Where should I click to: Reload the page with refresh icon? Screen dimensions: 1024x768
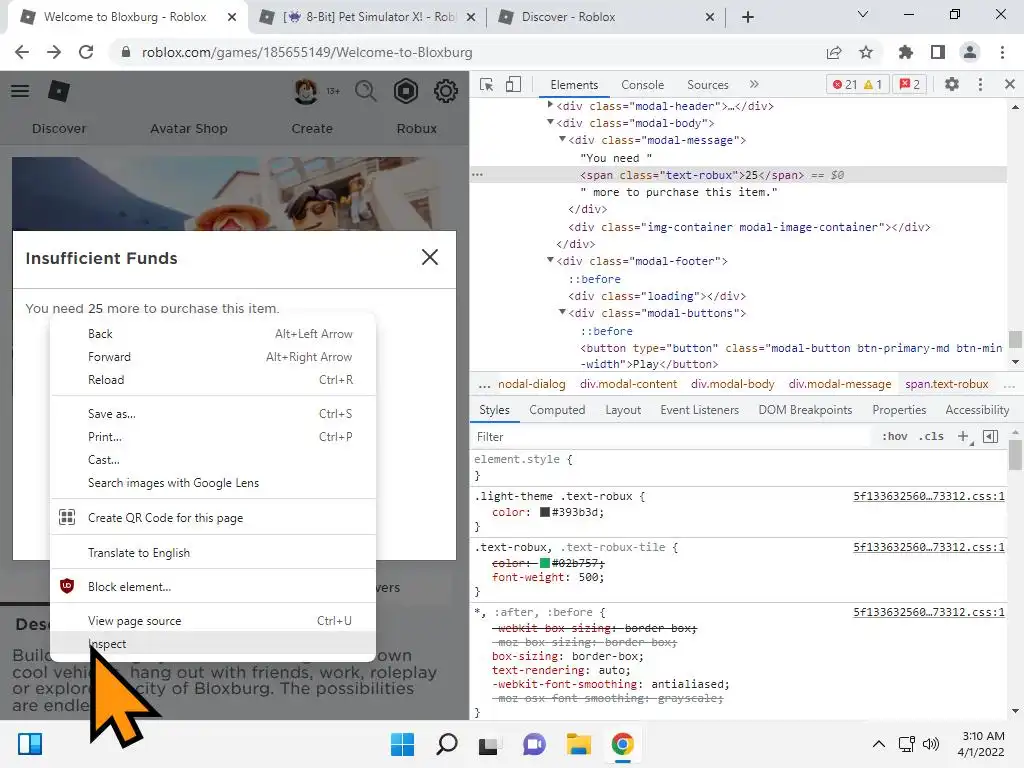[86, 52]
